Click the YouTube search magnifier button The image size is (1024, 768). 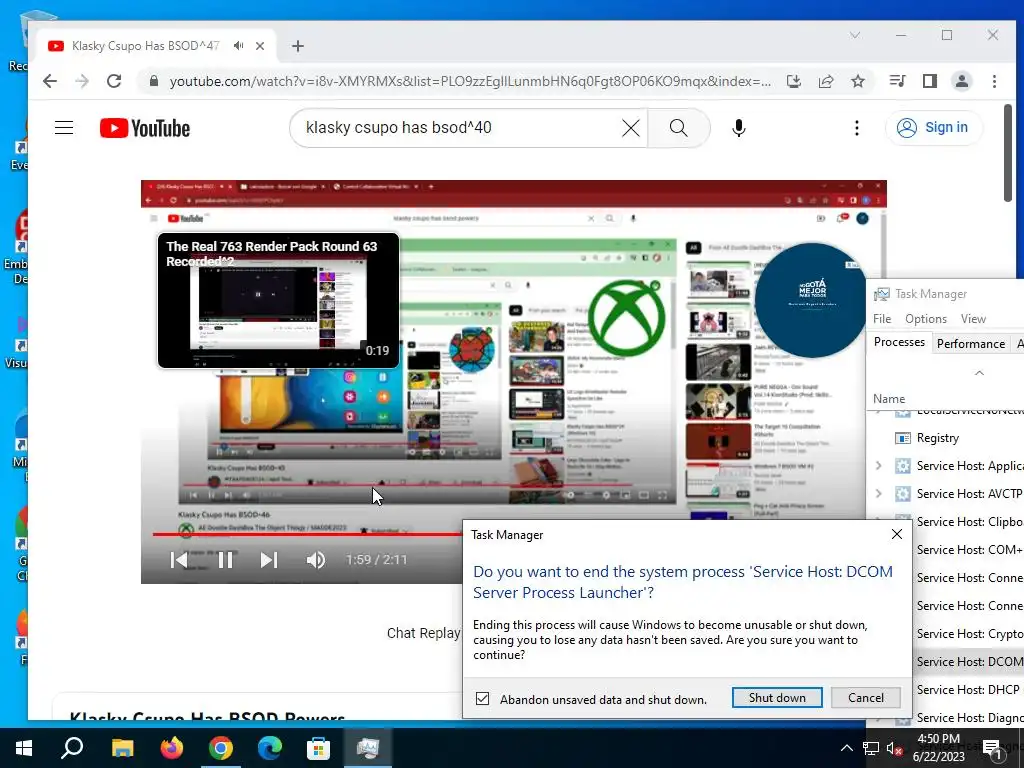(679, 127)
